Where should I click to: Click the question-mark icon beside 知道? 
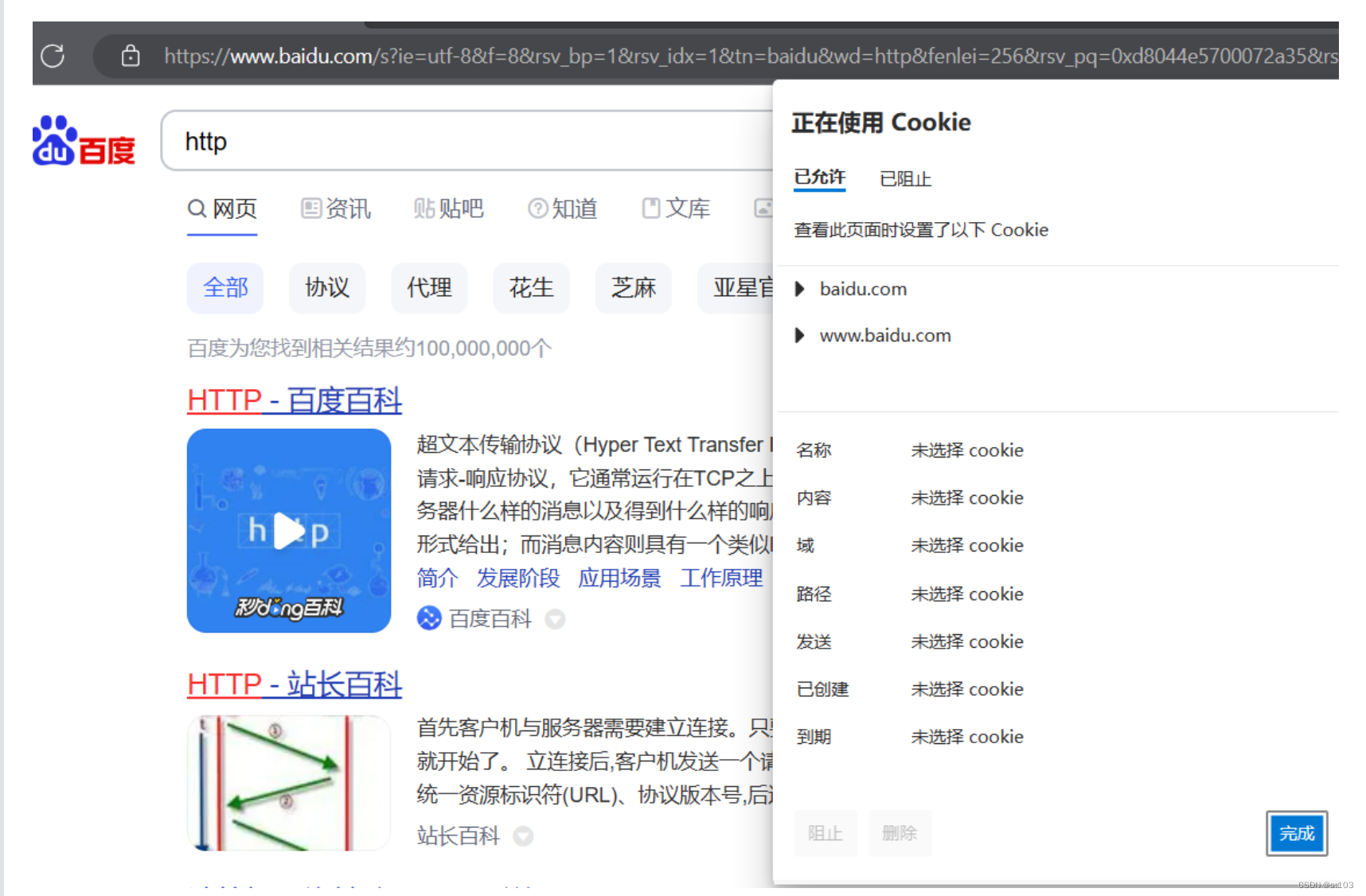pos(537,208)
